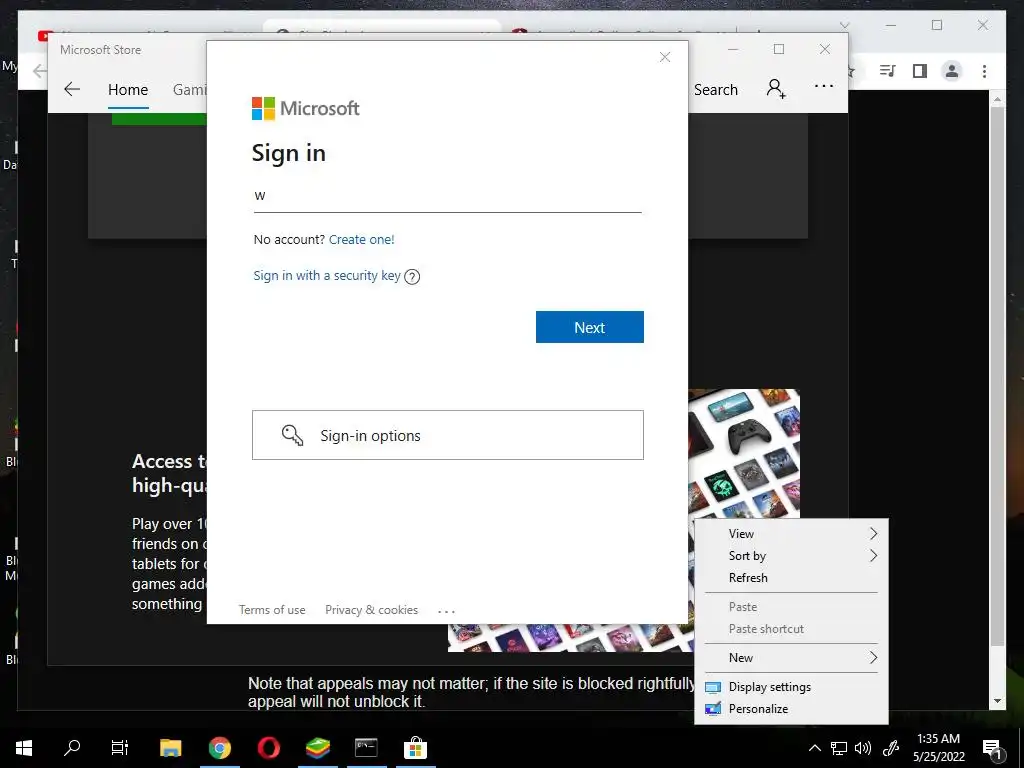Choose Refresh from the context menu
The image size is (1024, 768).
pyautogui.click(x=791, y=578)
